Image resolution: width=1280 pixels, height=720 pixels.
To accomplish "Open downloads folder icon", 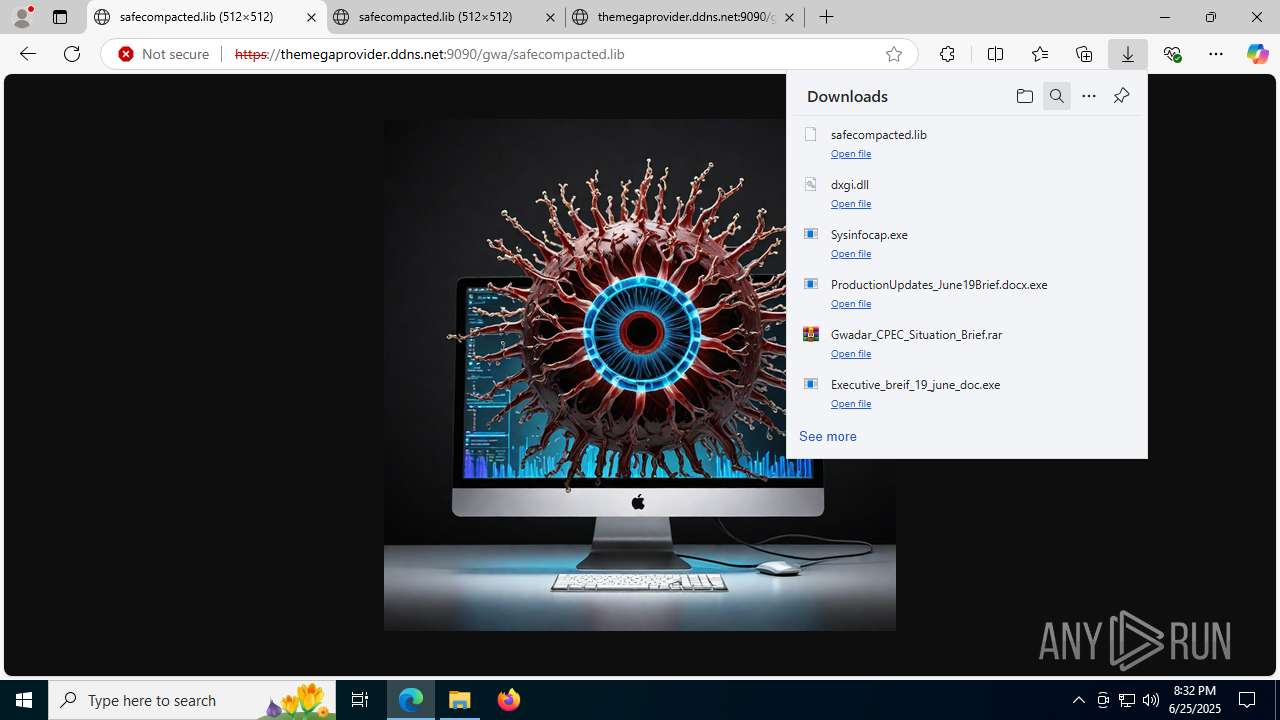I will point(1024,96).
